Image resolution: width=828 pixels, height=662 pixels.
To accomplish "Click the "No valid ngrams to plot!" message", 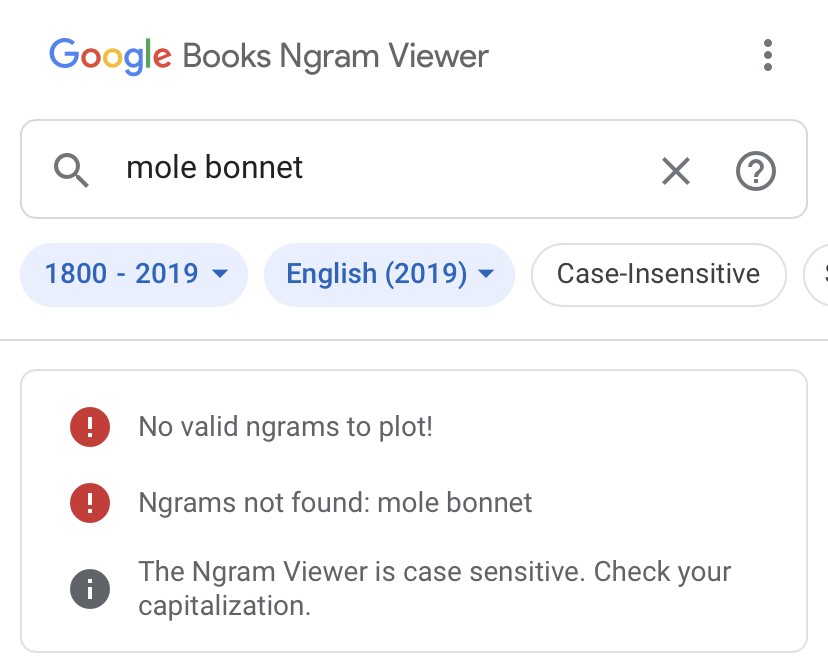I will tap(286, 428).
